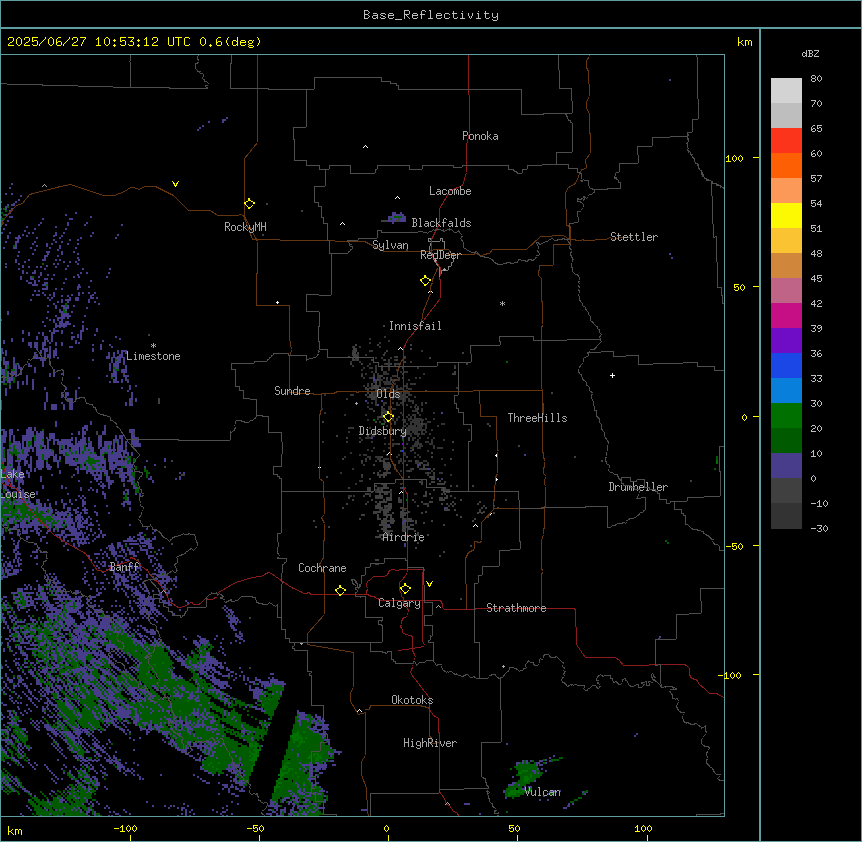Click the Stettler city label
862x842 pixels.
(633, 237)
